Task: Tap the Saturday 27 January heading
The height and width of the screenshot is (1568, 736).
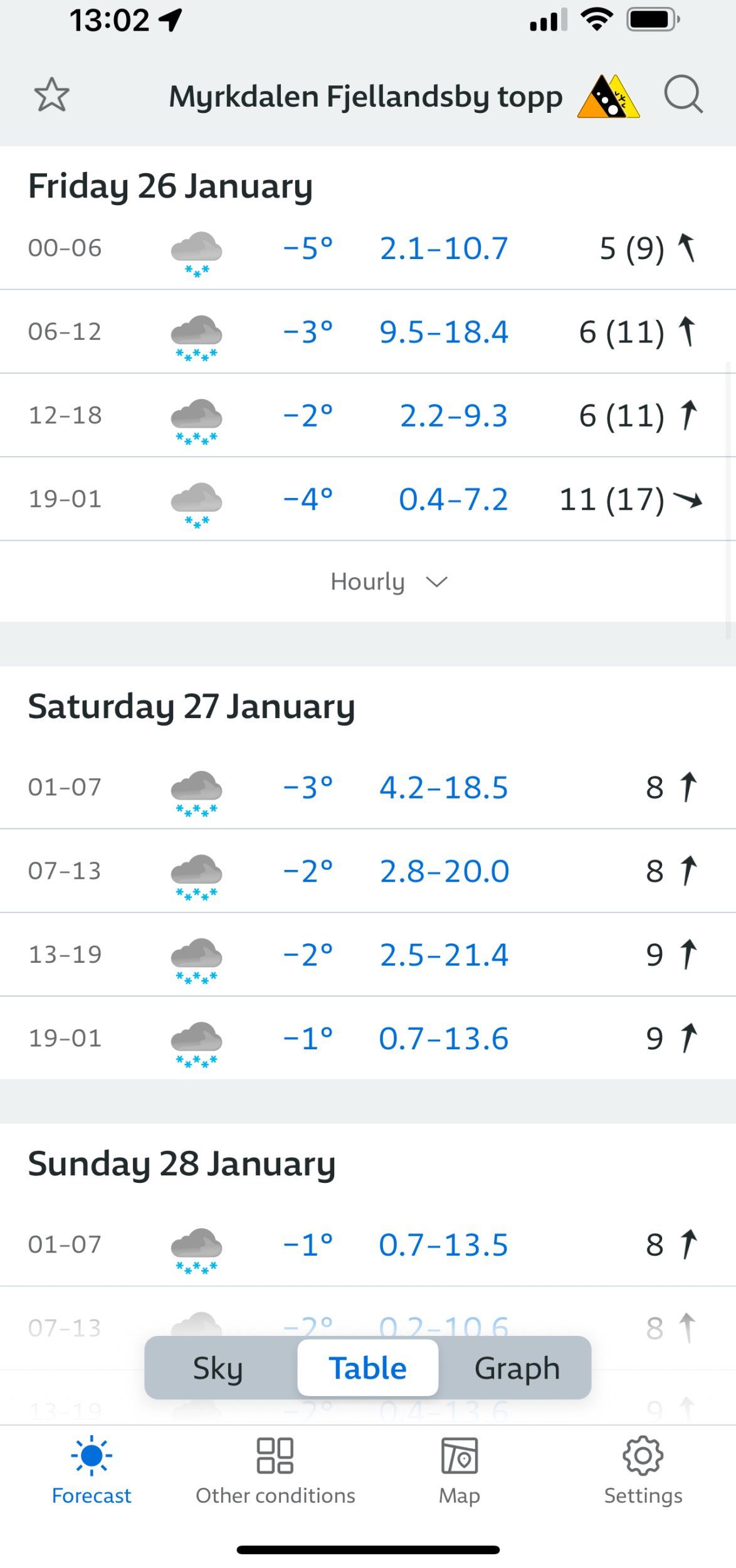Action: point(191,706)
